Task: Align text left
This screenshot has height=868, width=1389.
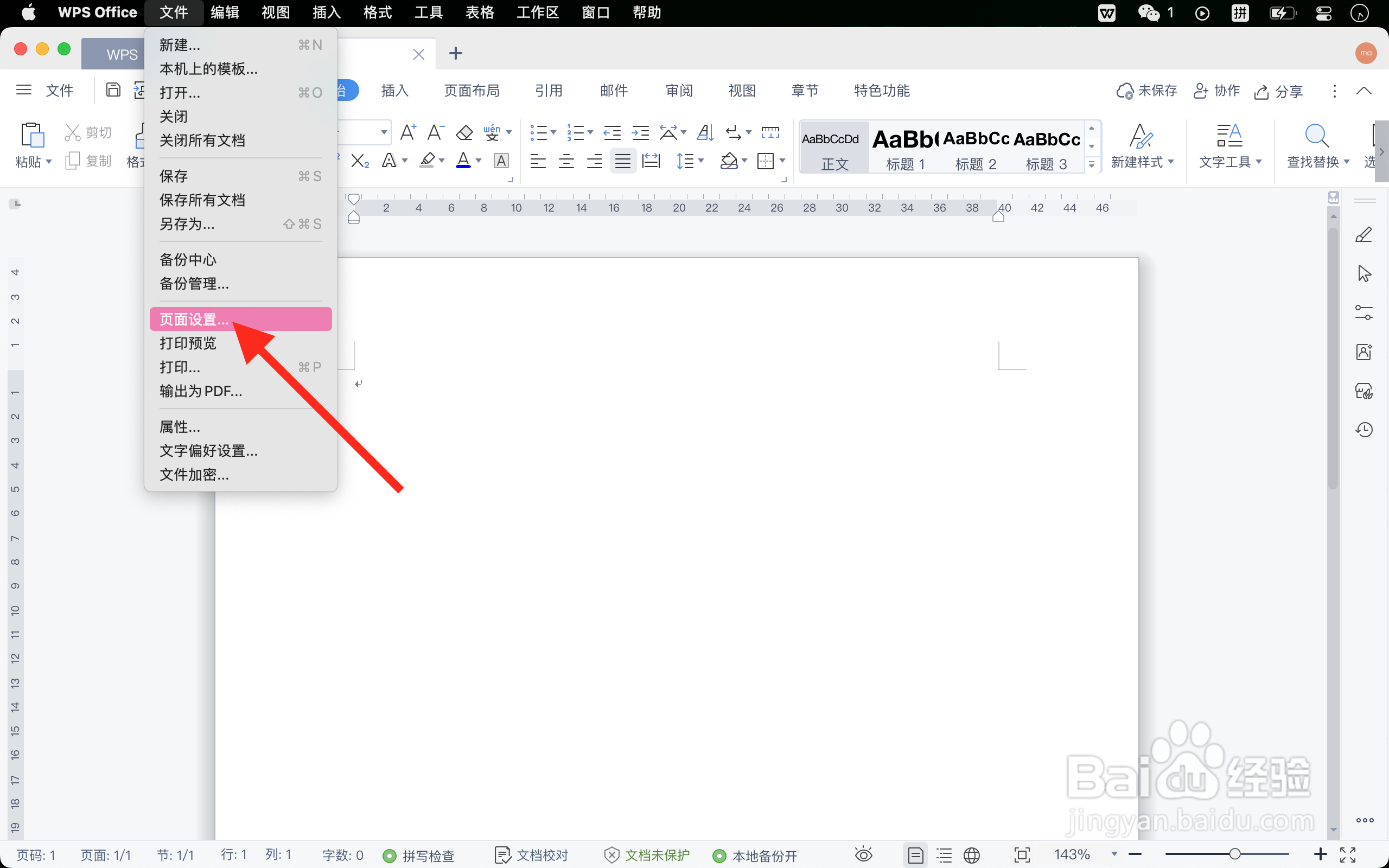Action: [x=538, y=161]
